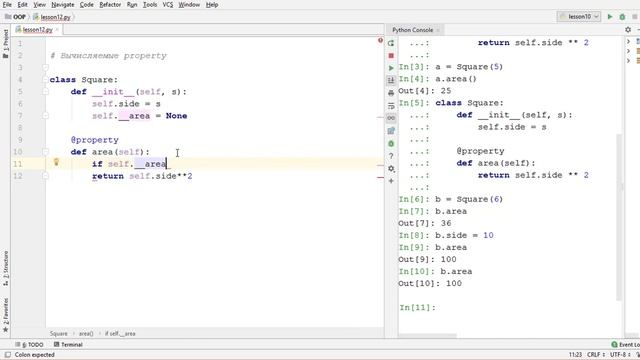This screenshot has height=360, width=640.
Task: Close the lesson12.py editor tab
Action: coord(57,30)
